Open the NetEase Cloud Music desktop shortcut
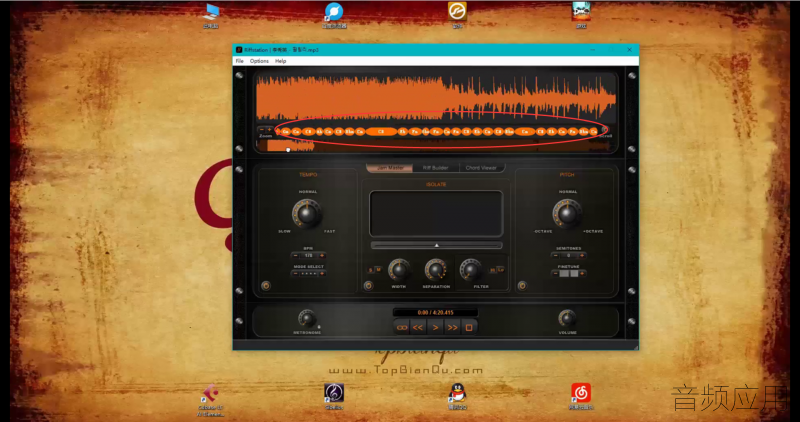800x422 pixels. pos(581,396)
